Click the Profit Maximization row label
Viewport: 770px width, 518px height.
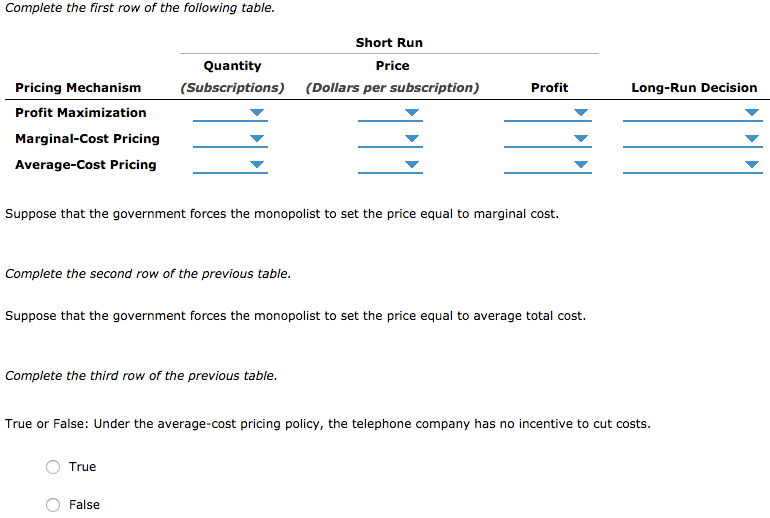(x=81, y=113)
